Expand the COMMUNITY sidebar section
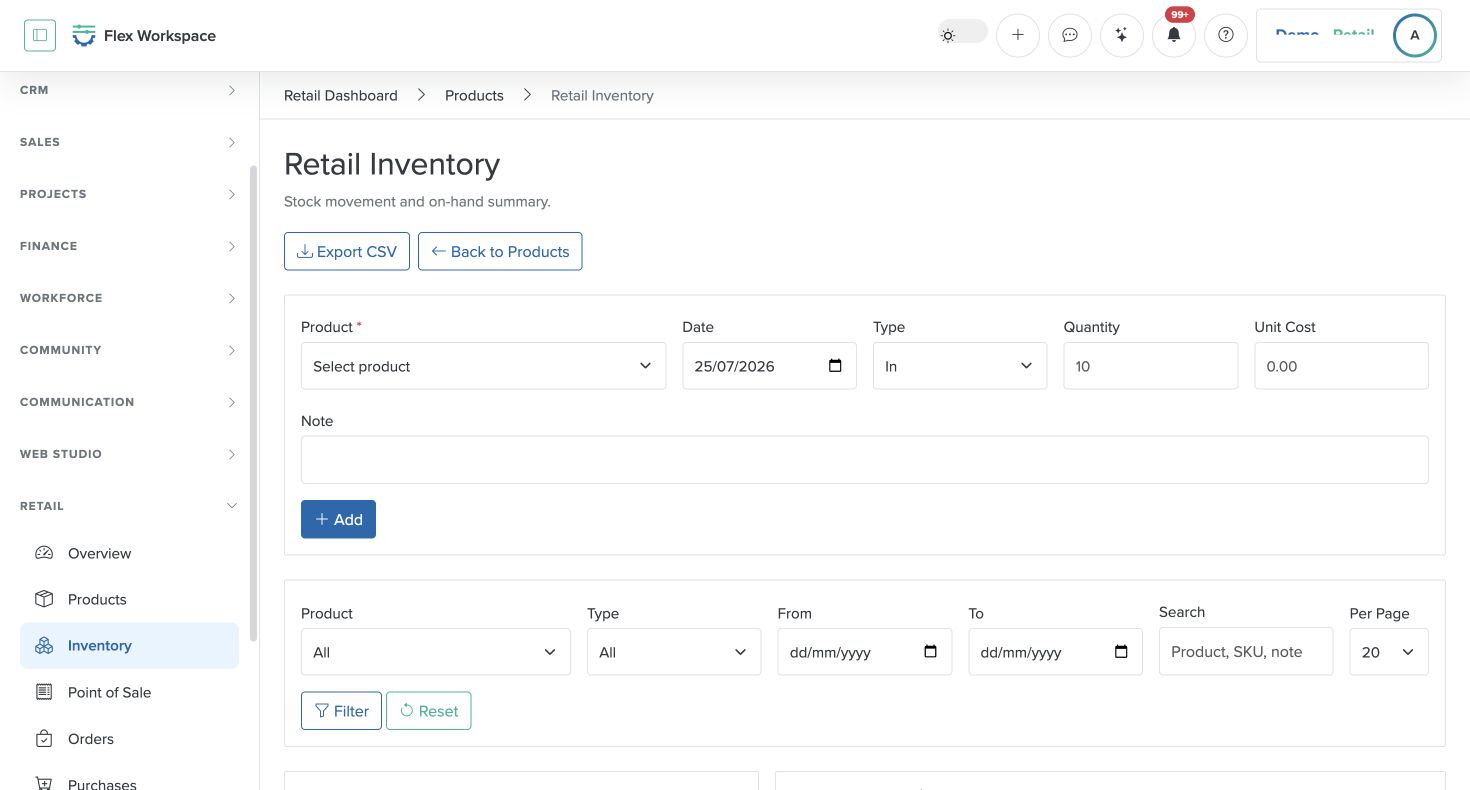Screen dimensions: 1470x790 pos(129,350)
